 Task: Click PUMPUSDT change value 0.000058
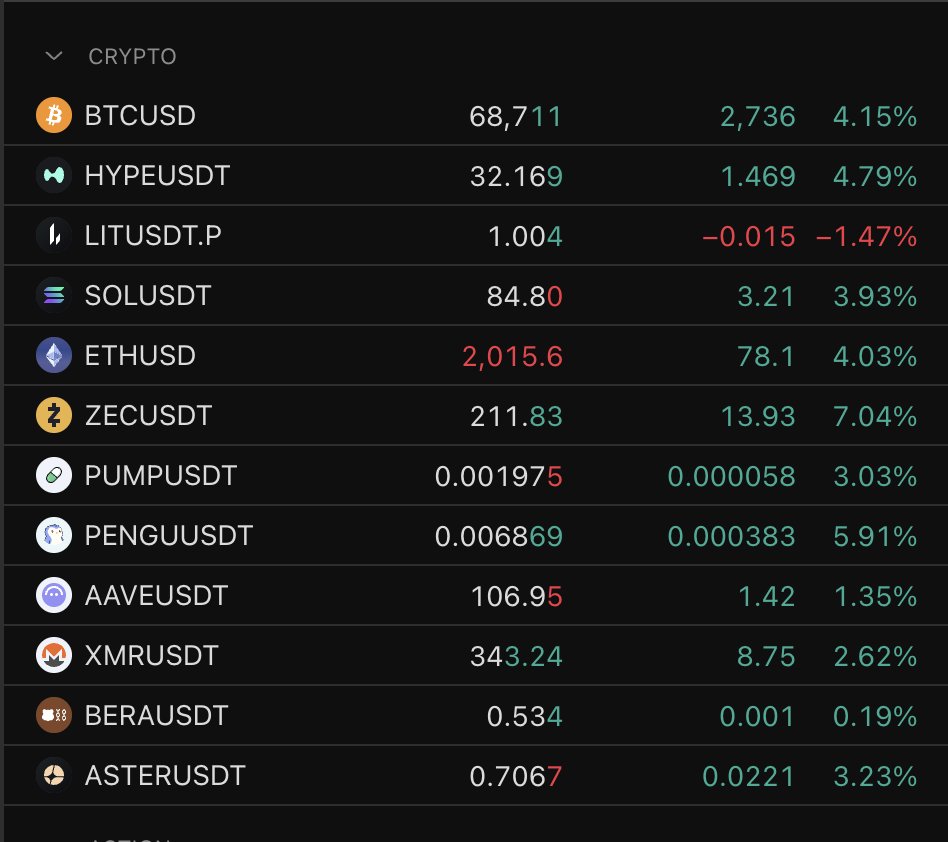[x=732, y=476]
